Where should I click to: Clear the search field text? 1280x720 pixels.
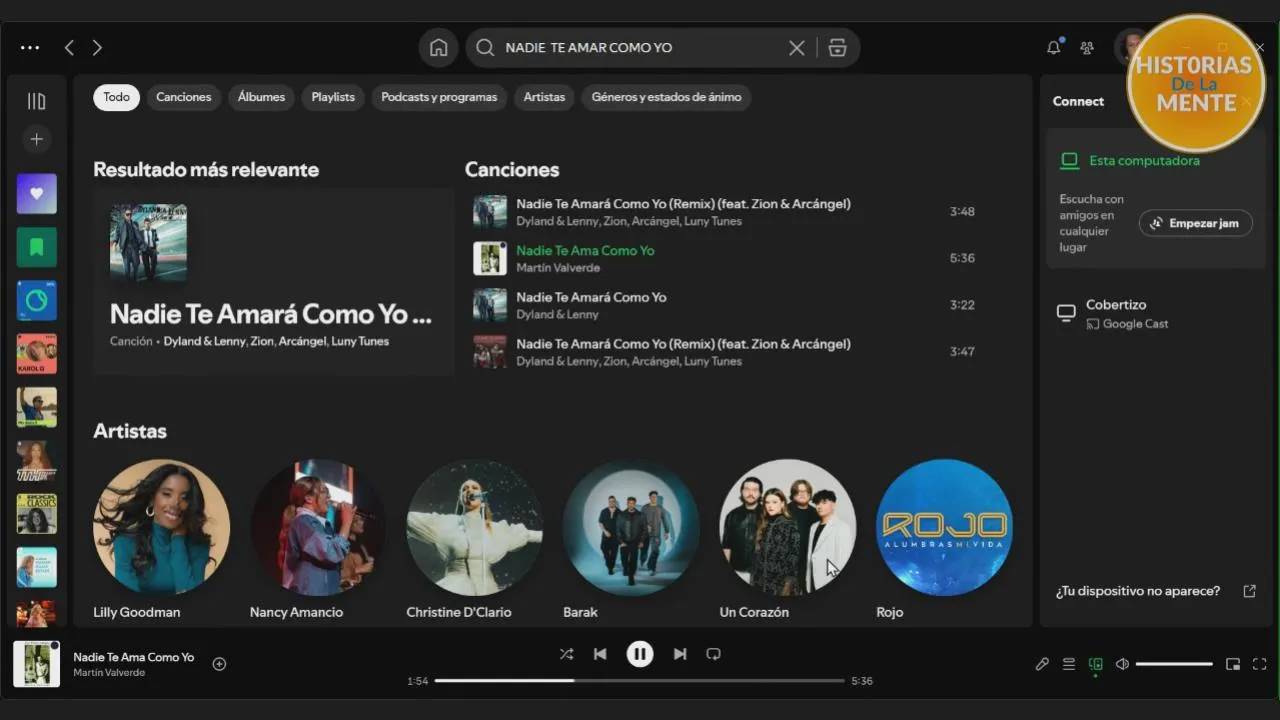click(796, 48)
